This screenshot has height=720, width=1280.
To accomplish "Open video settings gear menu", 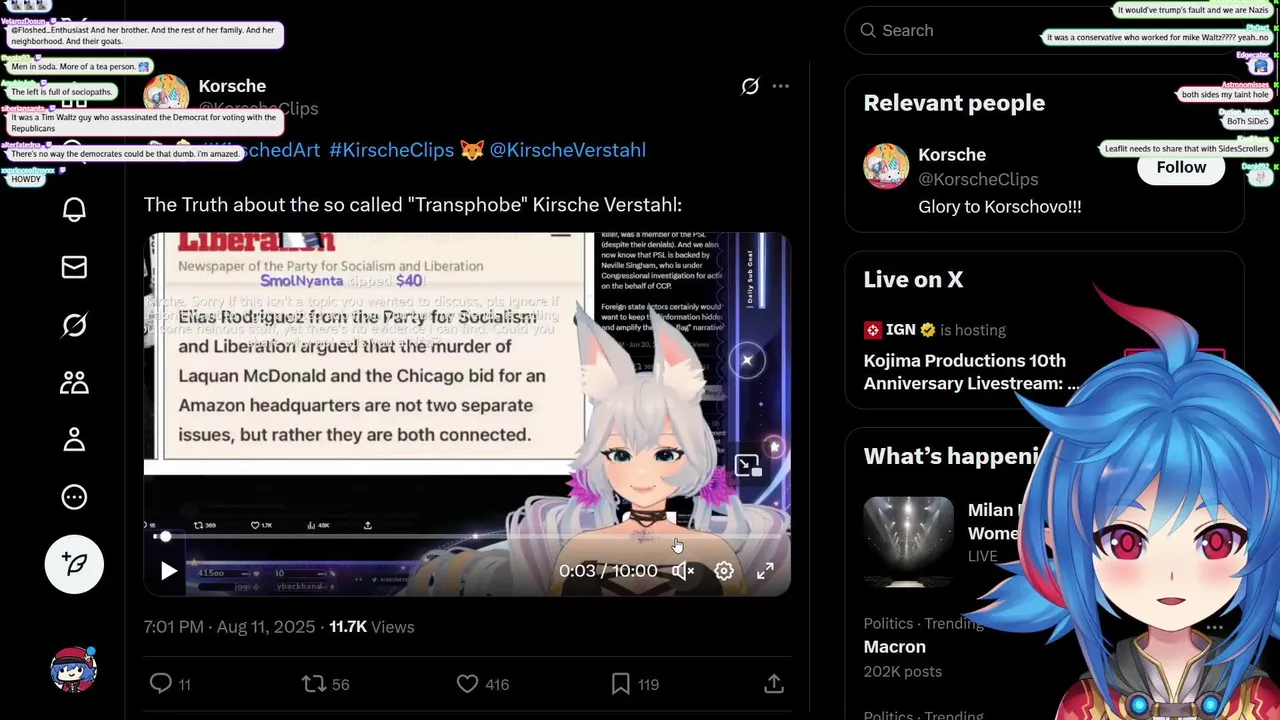I will tap(724, 571).
